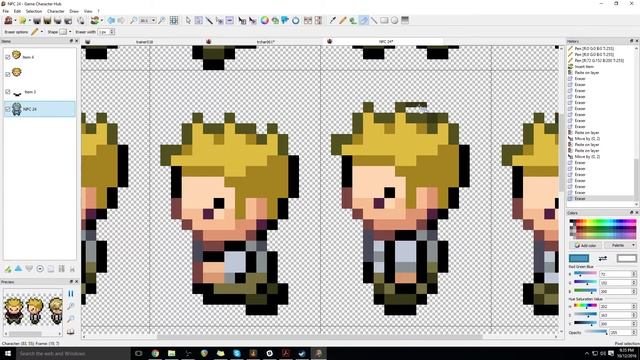
Task: Open the File menu
Action: coord(6,11)
